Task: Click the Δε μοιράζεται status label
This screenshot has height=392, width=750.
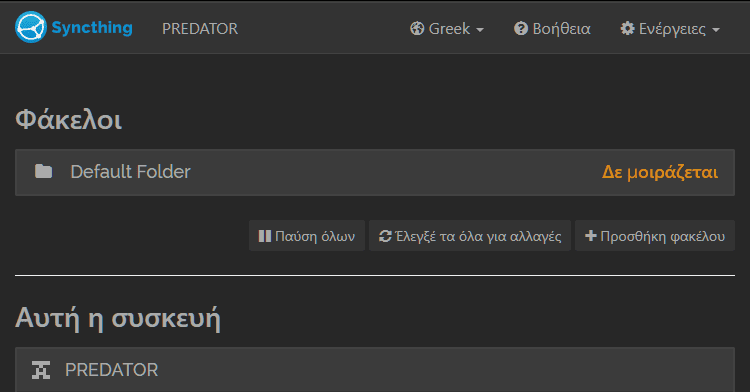Action: (x=660, y=172)
